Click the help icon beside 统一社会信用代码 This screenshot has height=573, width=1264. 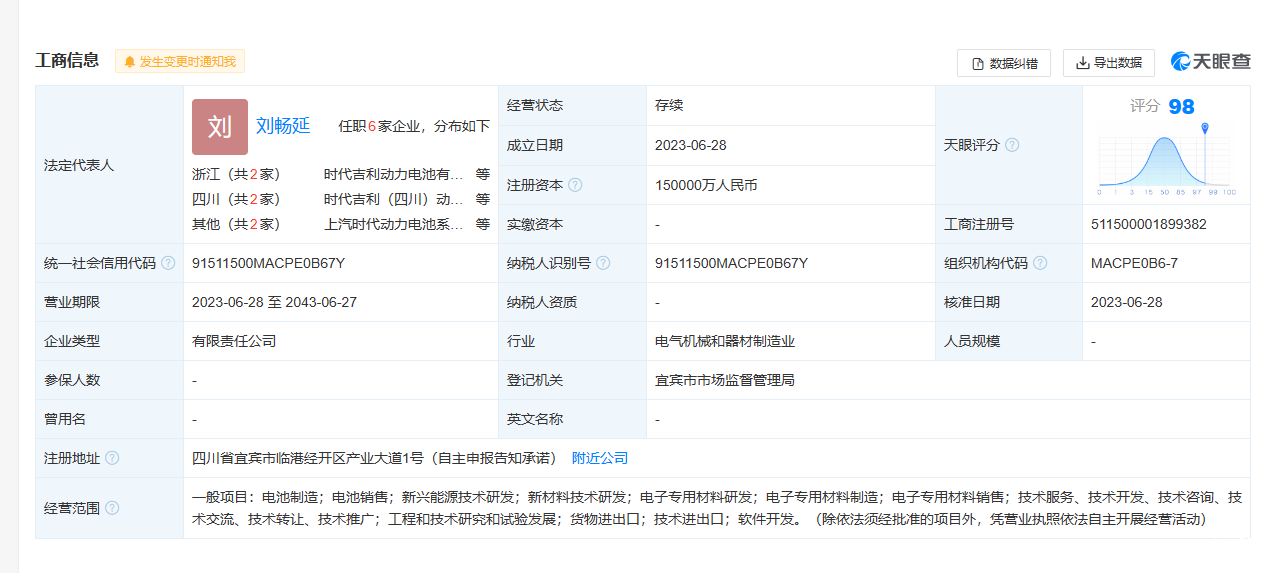(168, 263)
